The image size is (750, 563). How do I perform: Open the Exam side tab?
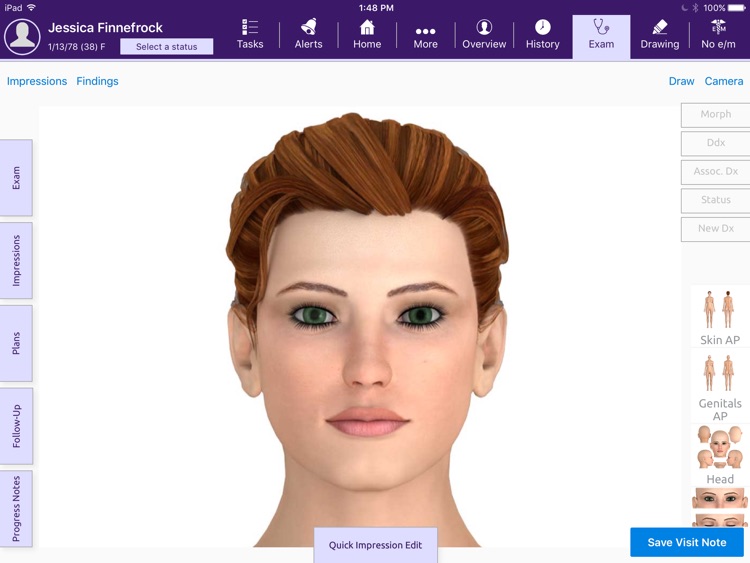point(16,177)
